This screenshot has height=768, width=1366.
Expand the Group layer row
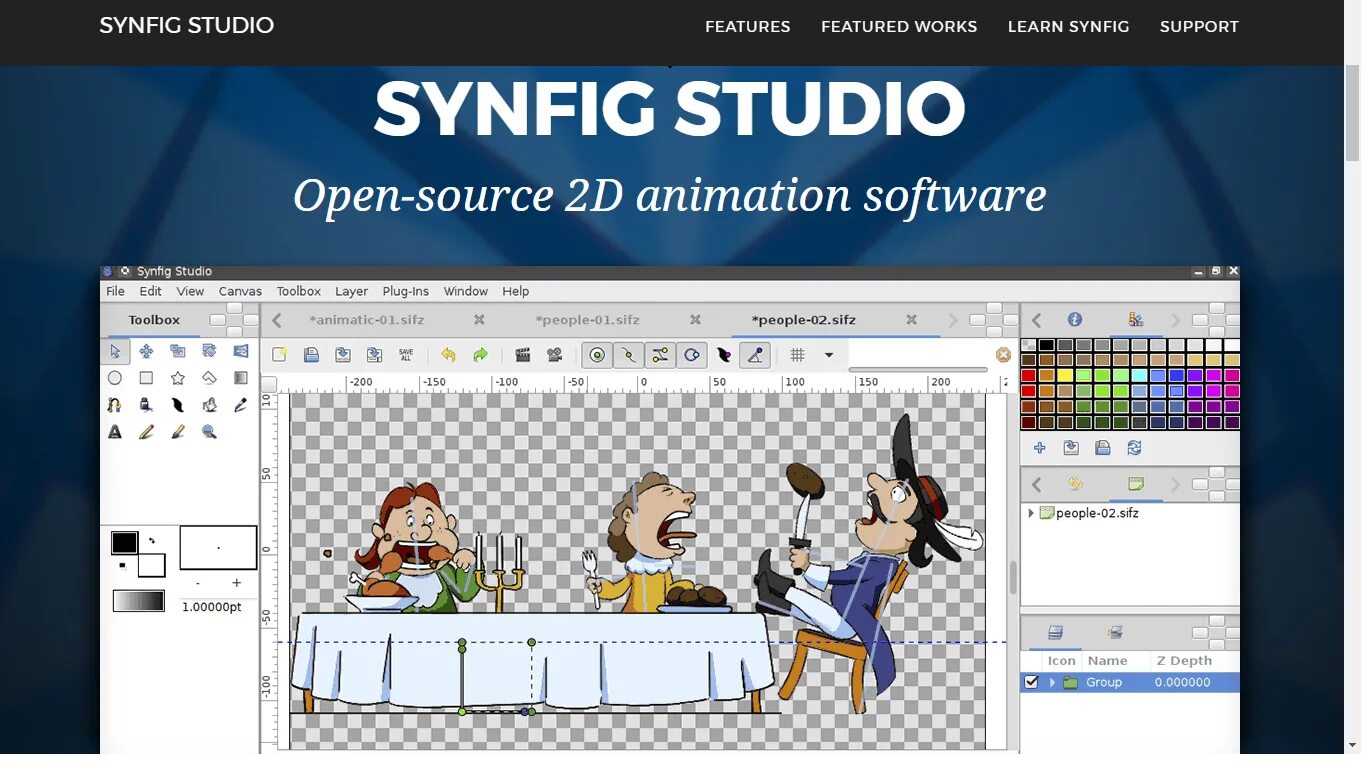tap(1052, 682)
